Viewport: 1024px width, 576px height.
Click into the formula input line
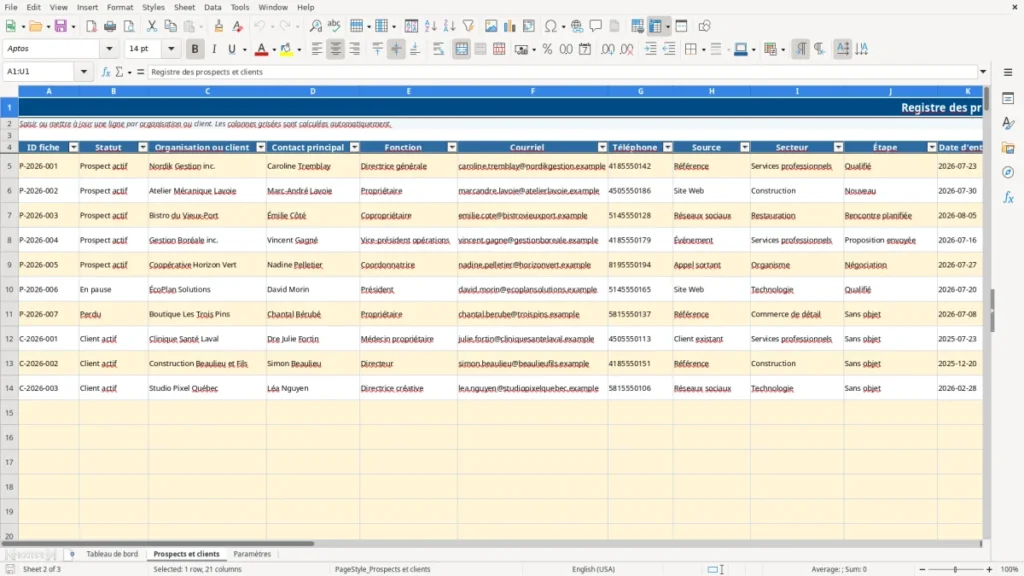click(562, 72)
